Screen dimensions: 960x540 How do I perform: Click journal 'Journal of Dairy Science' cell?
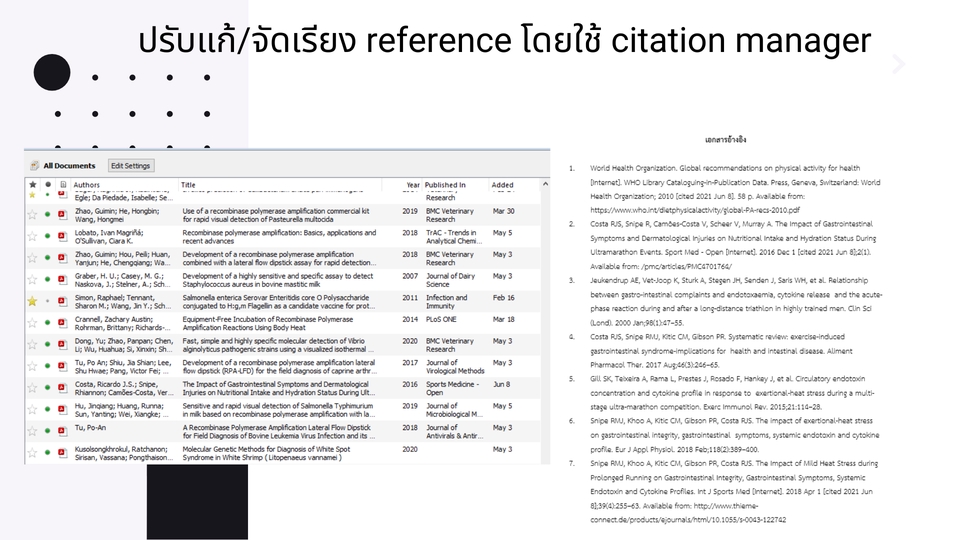tap(450, 280)
